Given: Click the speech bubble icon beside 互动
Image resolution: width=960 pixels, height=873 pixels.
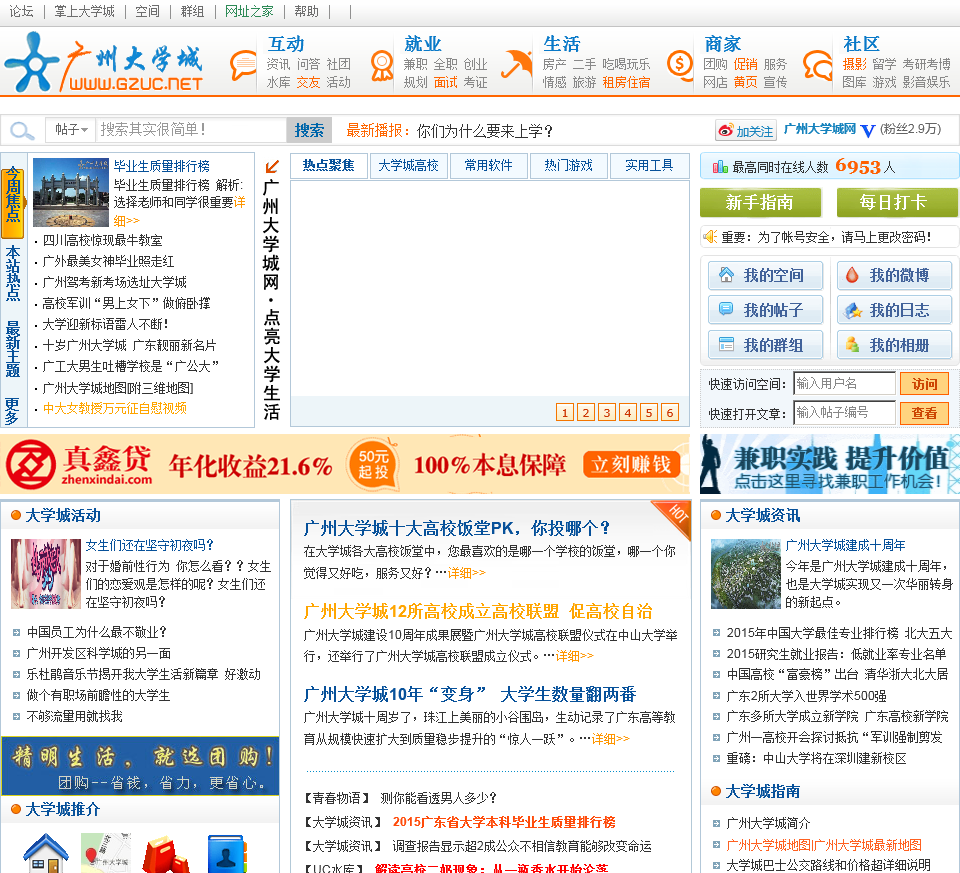Looking at the screenshot, I should pyautogui.click(x=243, y=65).
